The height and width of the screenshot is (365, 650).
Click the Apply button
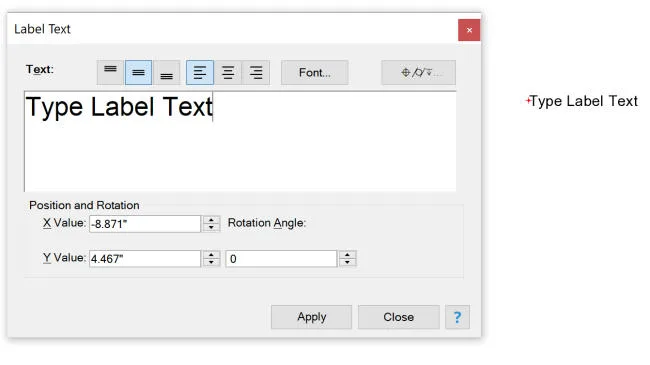311,317
